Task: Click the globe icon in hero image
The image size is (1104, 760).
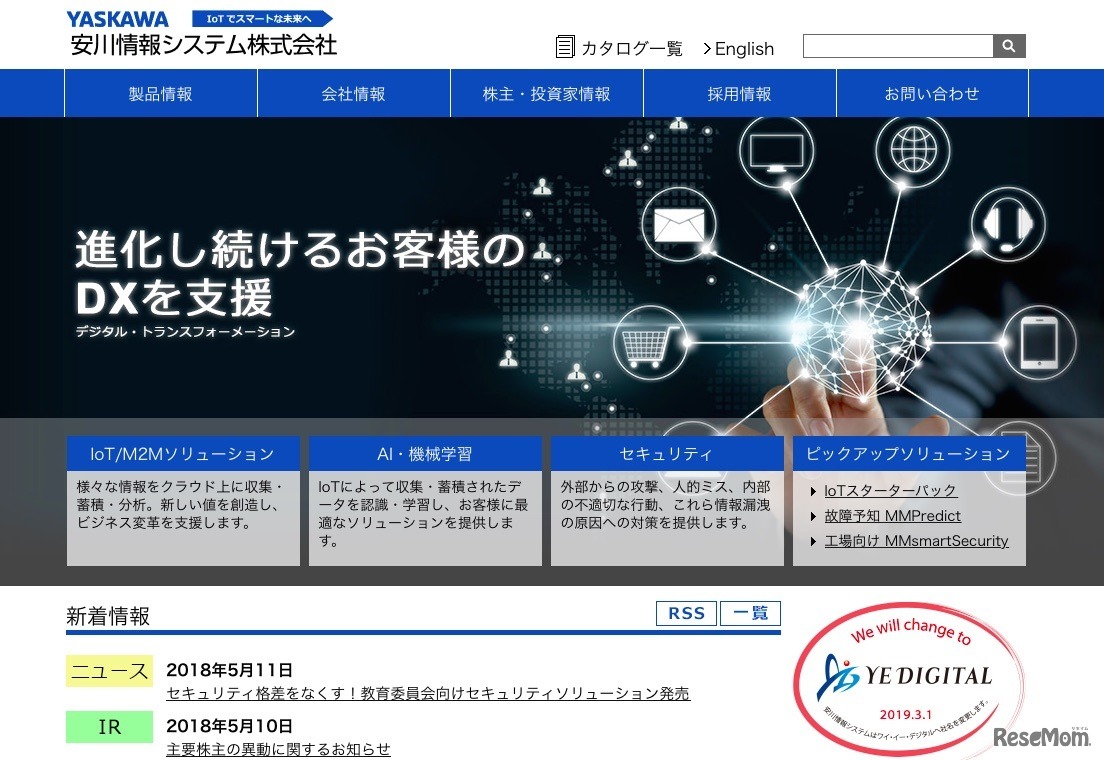Action: pyautogui.click(x=913, y=150)
